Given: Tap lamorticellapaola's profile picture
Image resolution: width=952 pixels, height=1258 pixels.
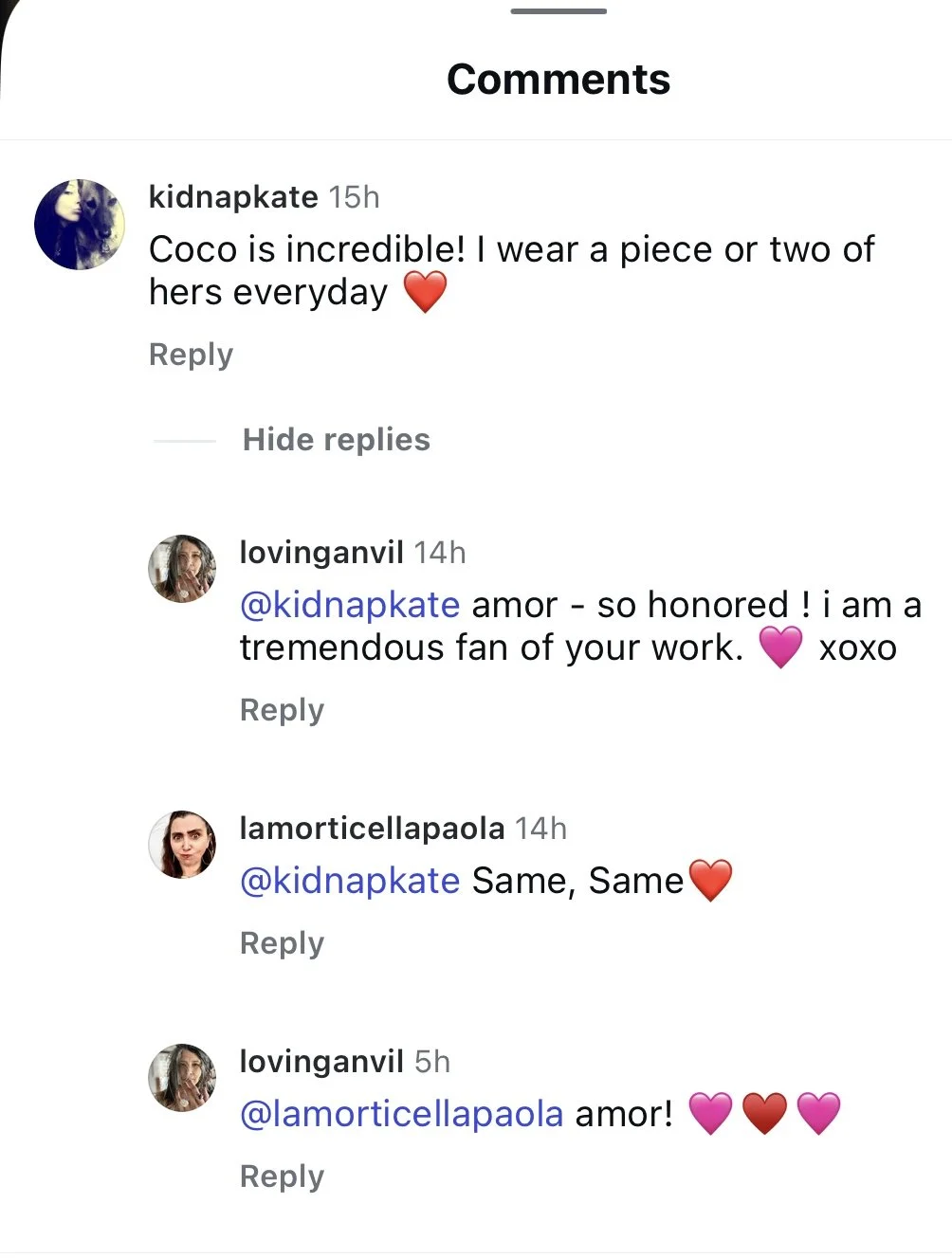Looking at the screenshot, I should 182,844.
